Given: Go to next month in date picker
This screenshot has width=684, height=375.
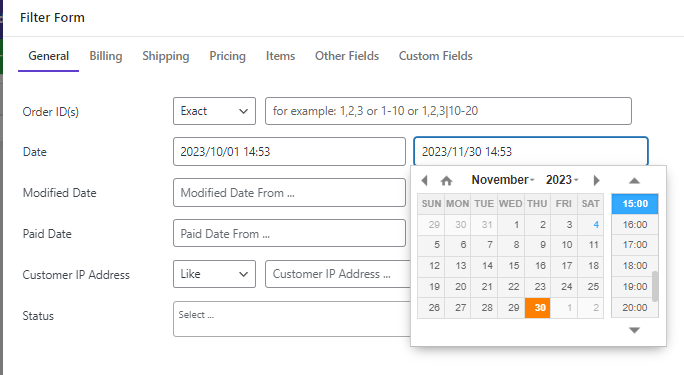Looking at the screenshot, I should tap(596, 180).
